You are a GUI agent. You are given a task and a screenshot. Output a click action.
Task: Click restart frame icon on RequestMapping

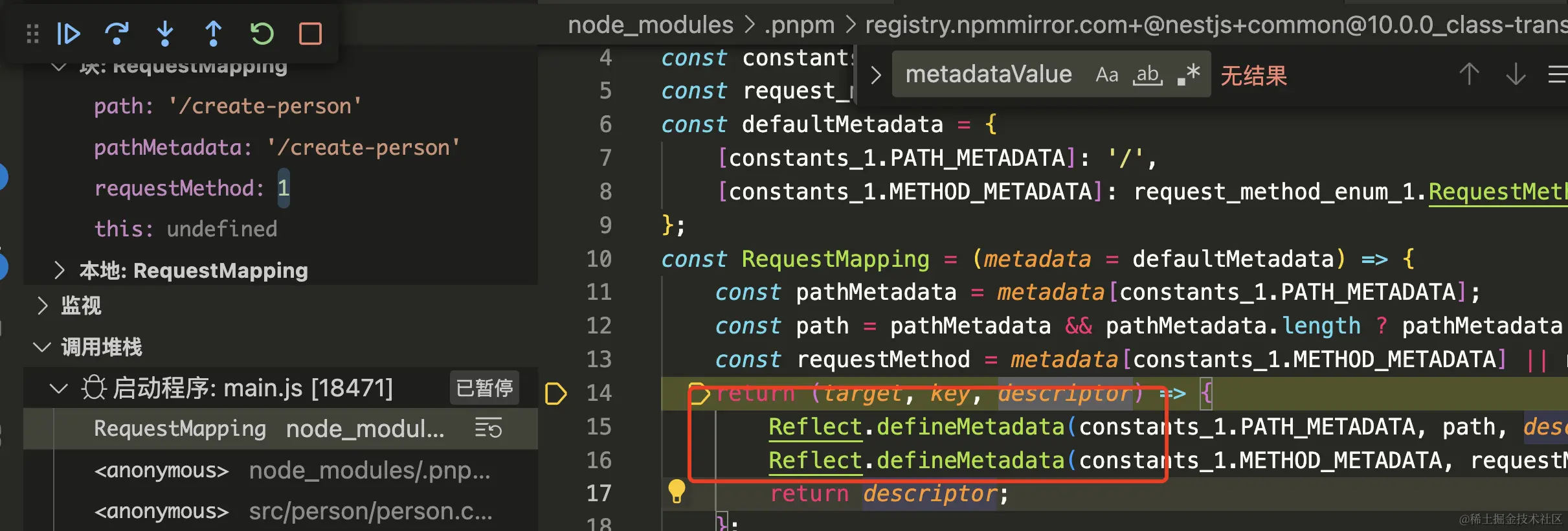(488, 429)
